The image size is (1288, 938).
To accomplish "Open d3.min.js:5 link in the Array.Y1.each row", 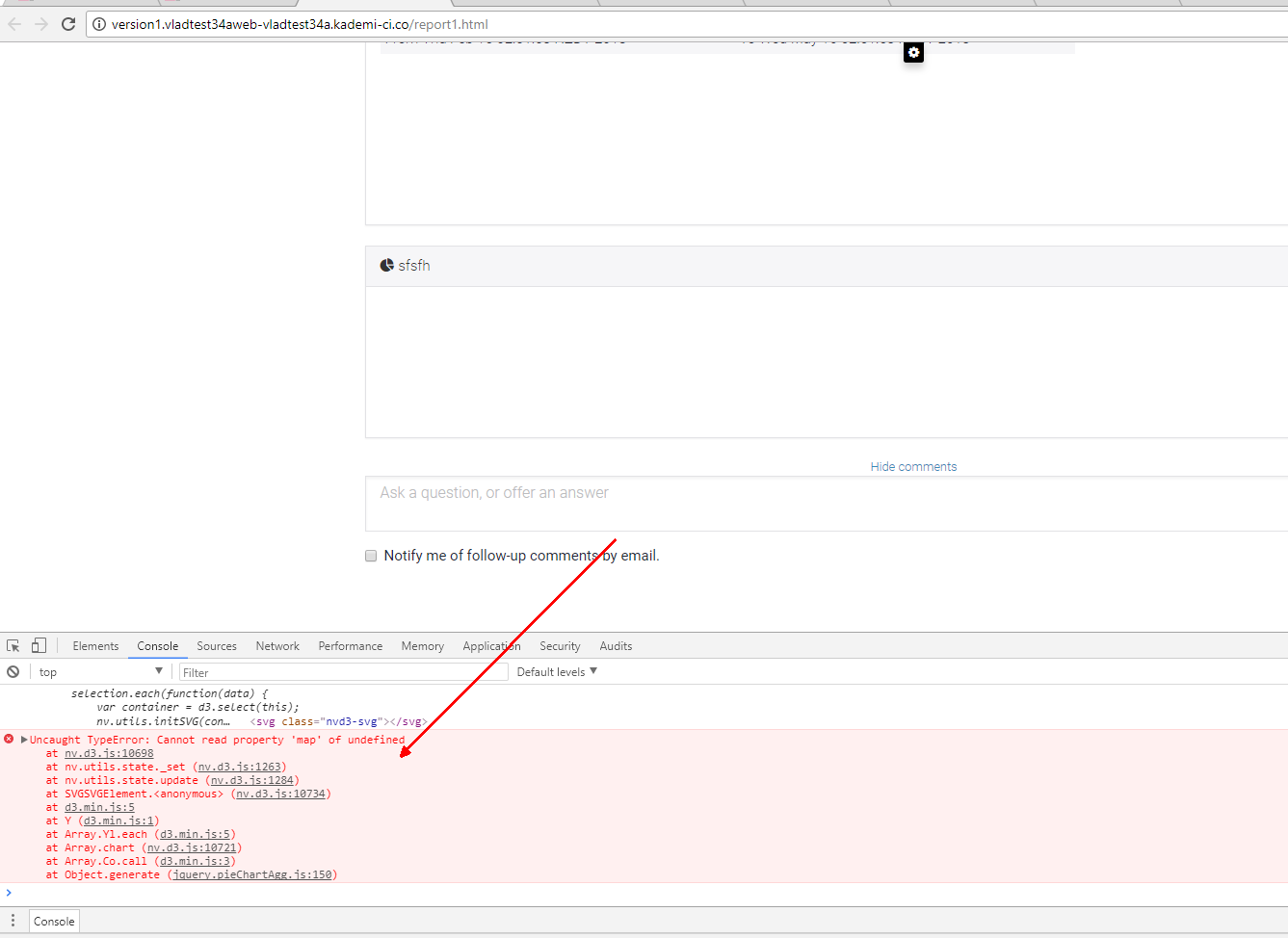I will tap(195, 835).
